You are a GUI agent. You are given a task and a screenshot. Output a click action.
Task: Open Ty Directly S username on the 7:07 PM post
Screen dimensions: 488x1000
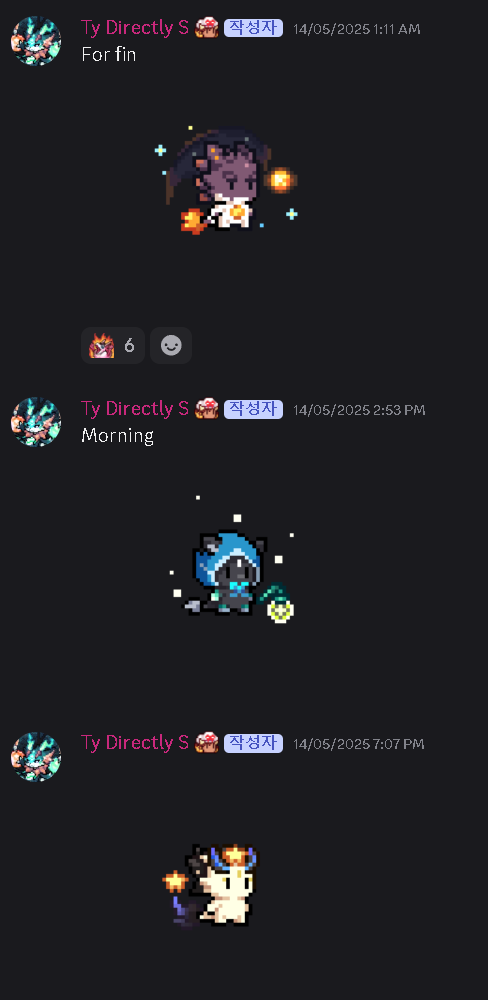click(x=135, y=742)
